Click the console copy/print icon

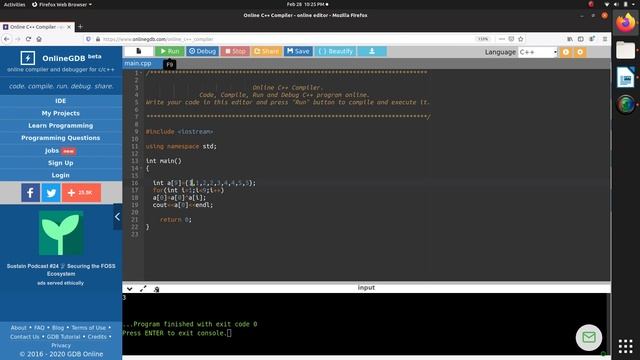(156, 289)
